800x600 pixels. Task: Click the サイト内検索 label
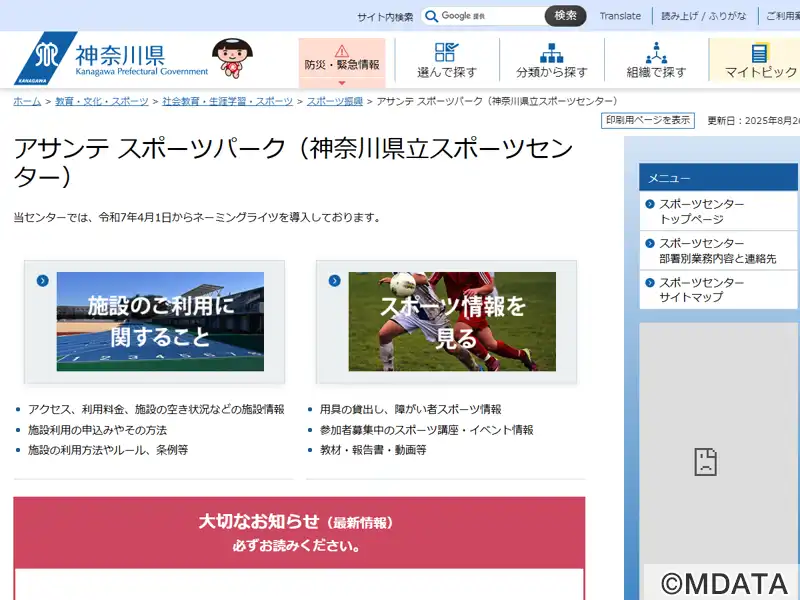pyautogui.click(x=385, y=17)
